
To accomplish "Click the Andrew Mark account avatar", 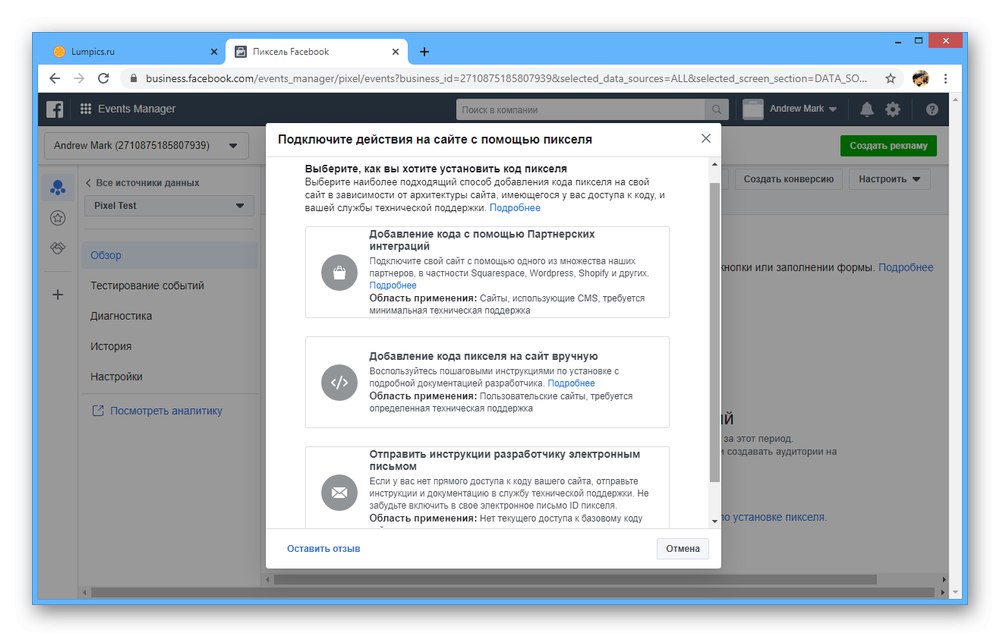I will click(x=753, y=109).
